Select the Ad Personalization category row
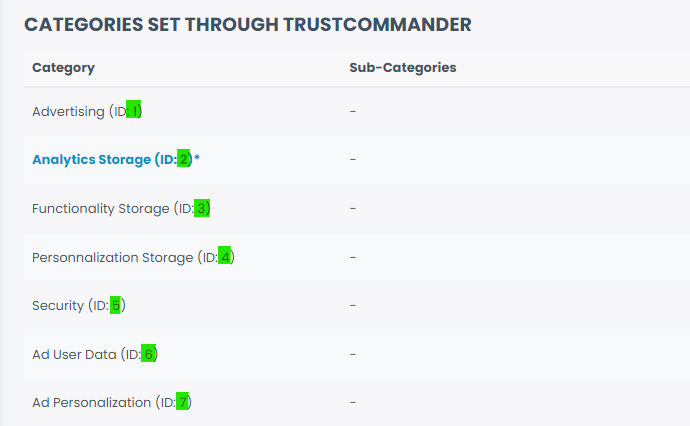 (91, 402)
